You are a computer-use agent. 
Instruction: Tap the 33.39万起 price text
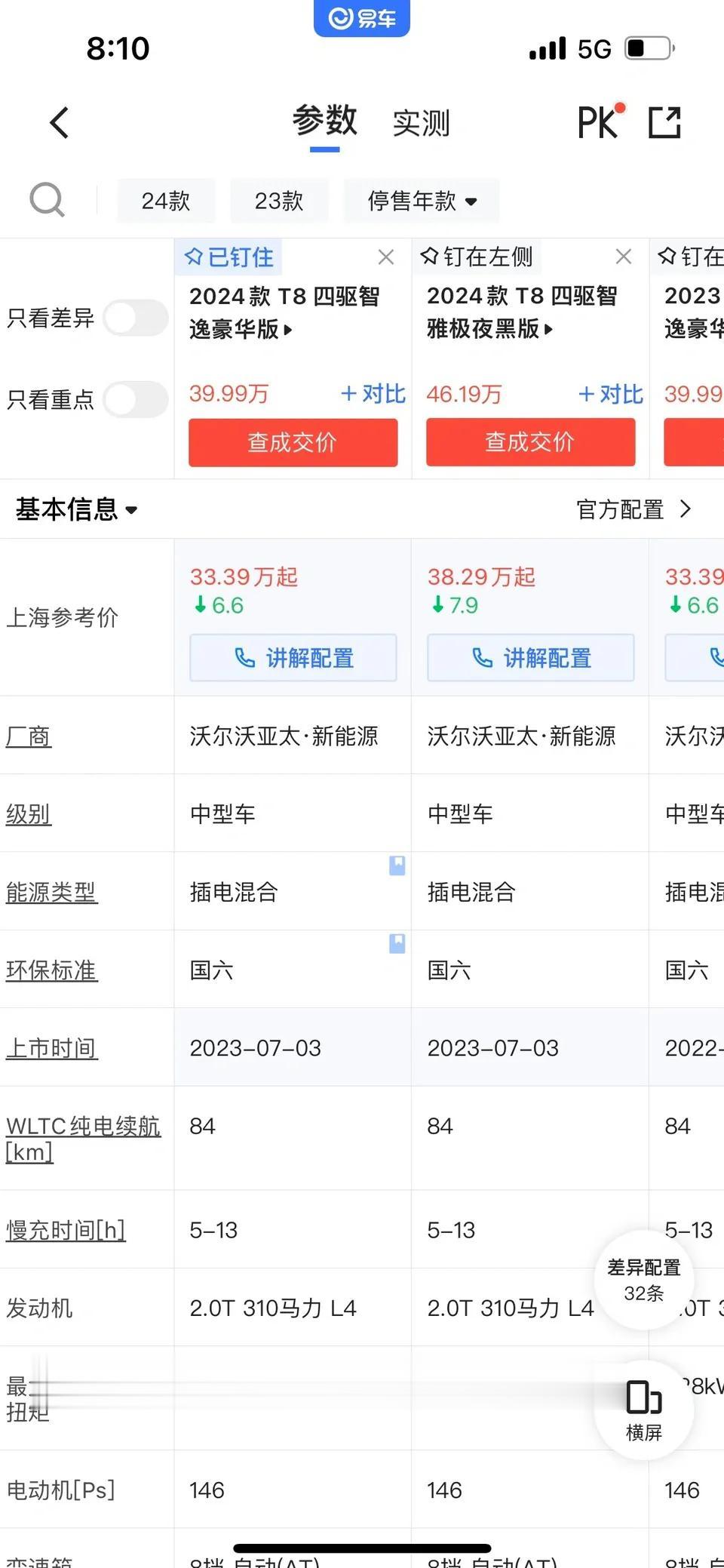pyautogui.click(x=244, y=577)
